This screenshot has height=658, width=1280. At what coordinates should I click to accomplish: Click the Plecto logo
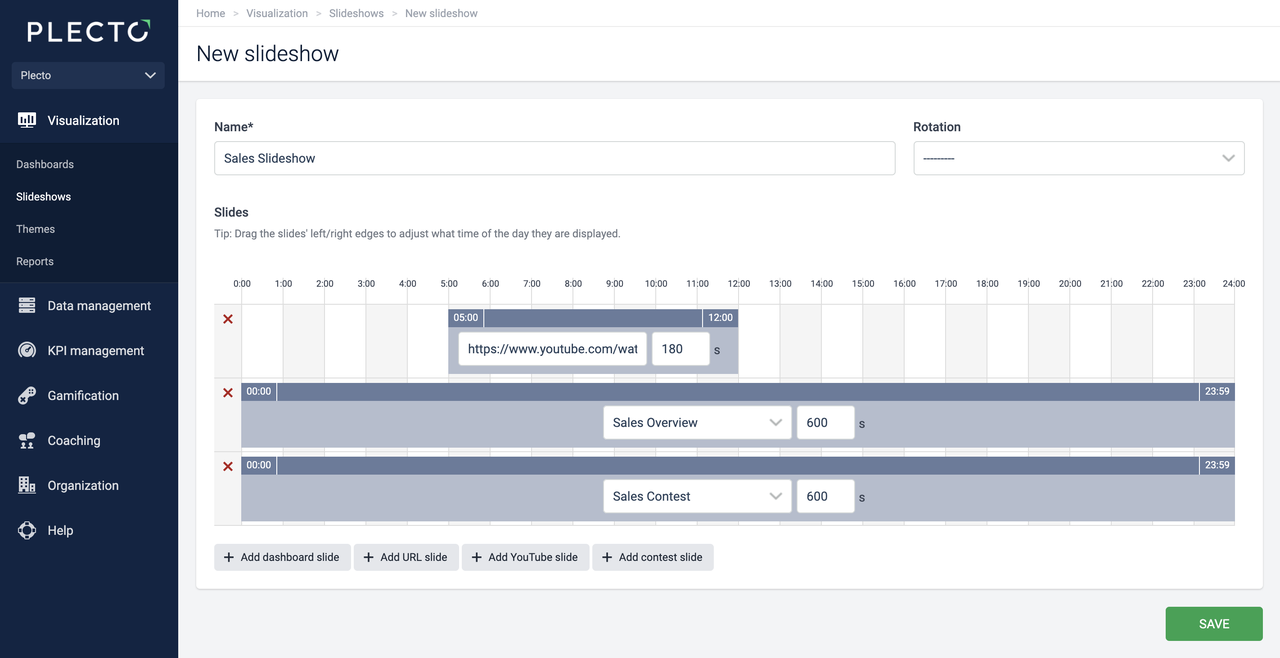(89, 31)
